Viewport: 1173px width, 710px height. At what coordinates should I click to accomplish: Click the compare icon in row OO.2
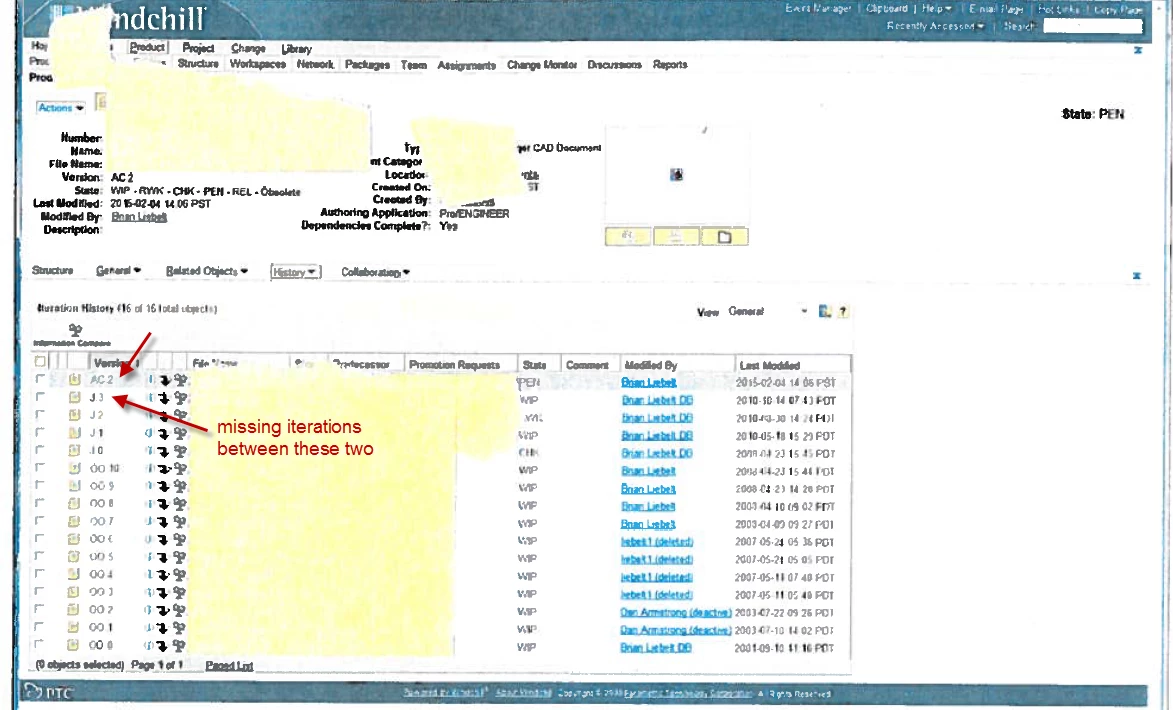pyautogui.click(x=180, y=610)
